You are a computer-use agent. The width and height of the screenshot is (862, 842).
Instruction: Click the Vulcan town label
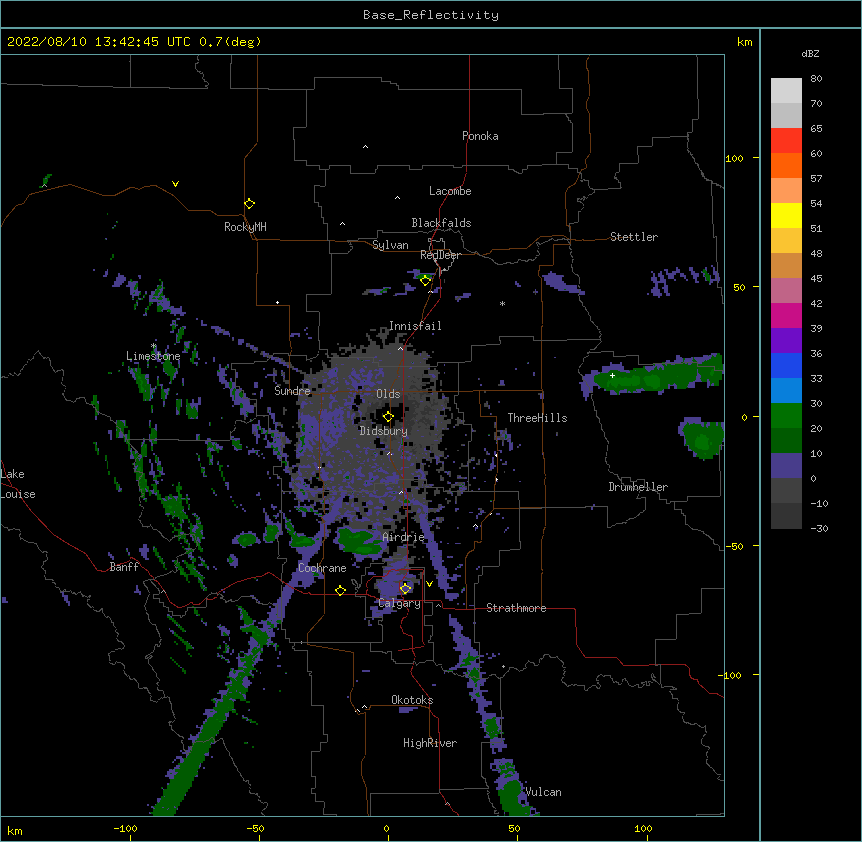(543, 792)
